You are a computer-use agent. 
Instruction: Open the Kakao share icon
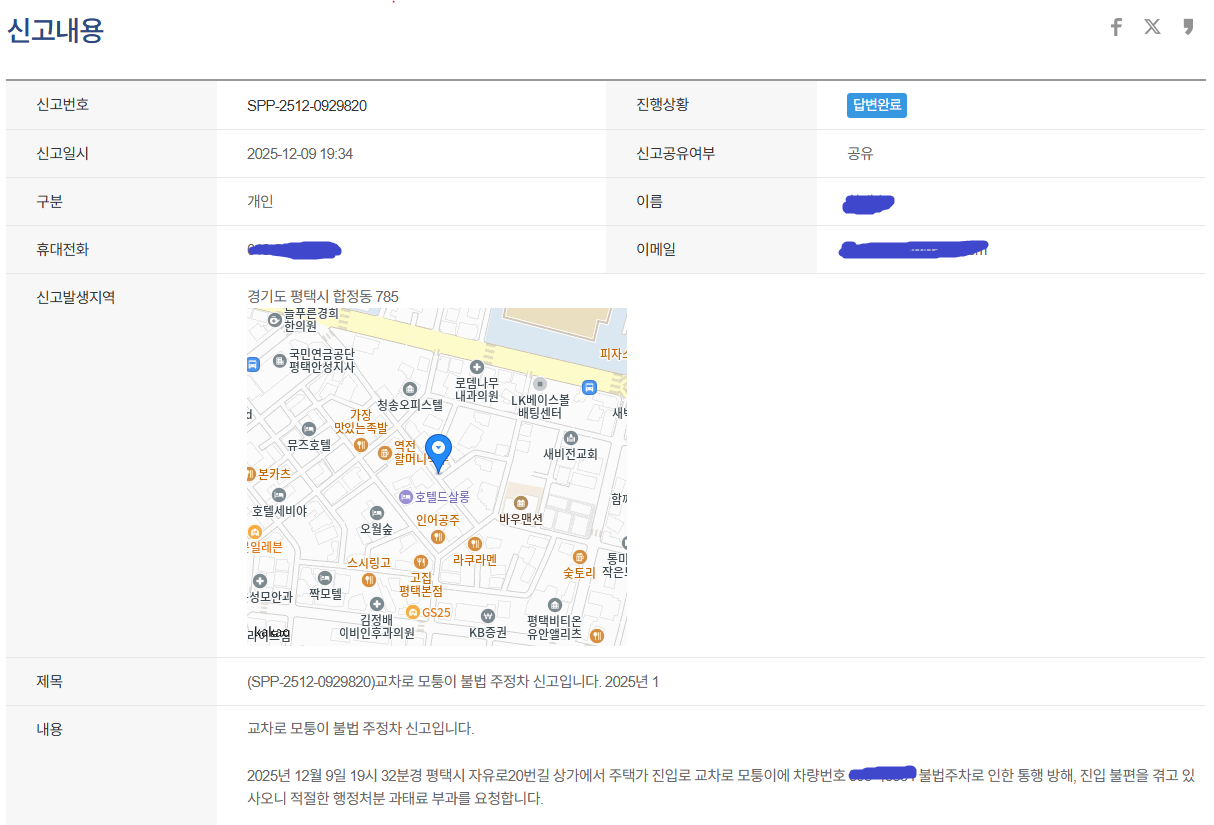pos(1188,27)
